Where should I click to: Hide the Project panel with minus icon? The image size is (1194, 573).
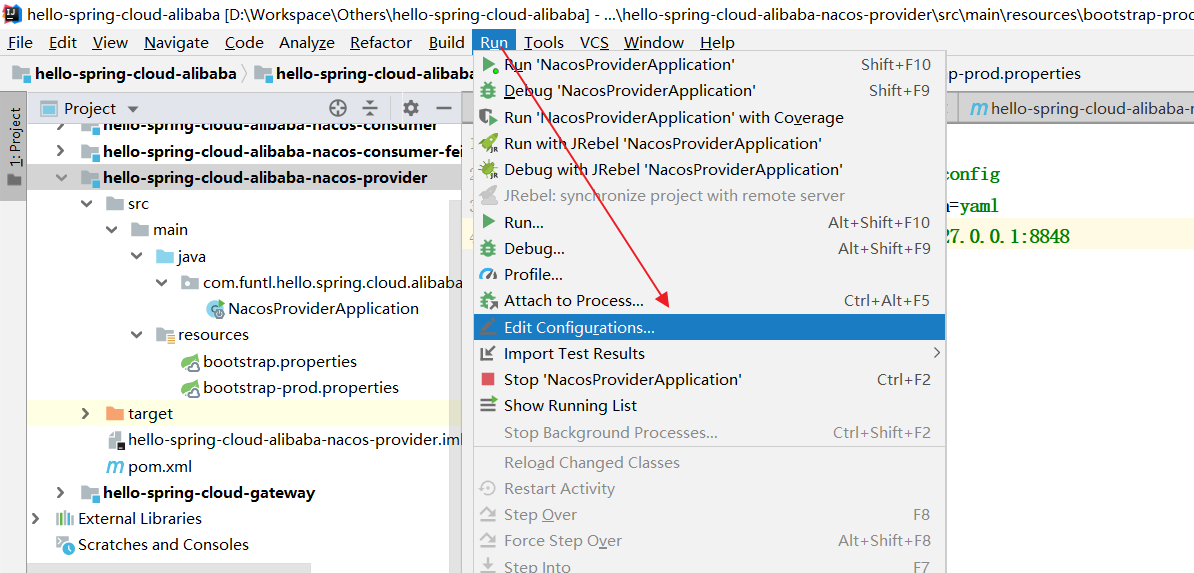point(444,108)
